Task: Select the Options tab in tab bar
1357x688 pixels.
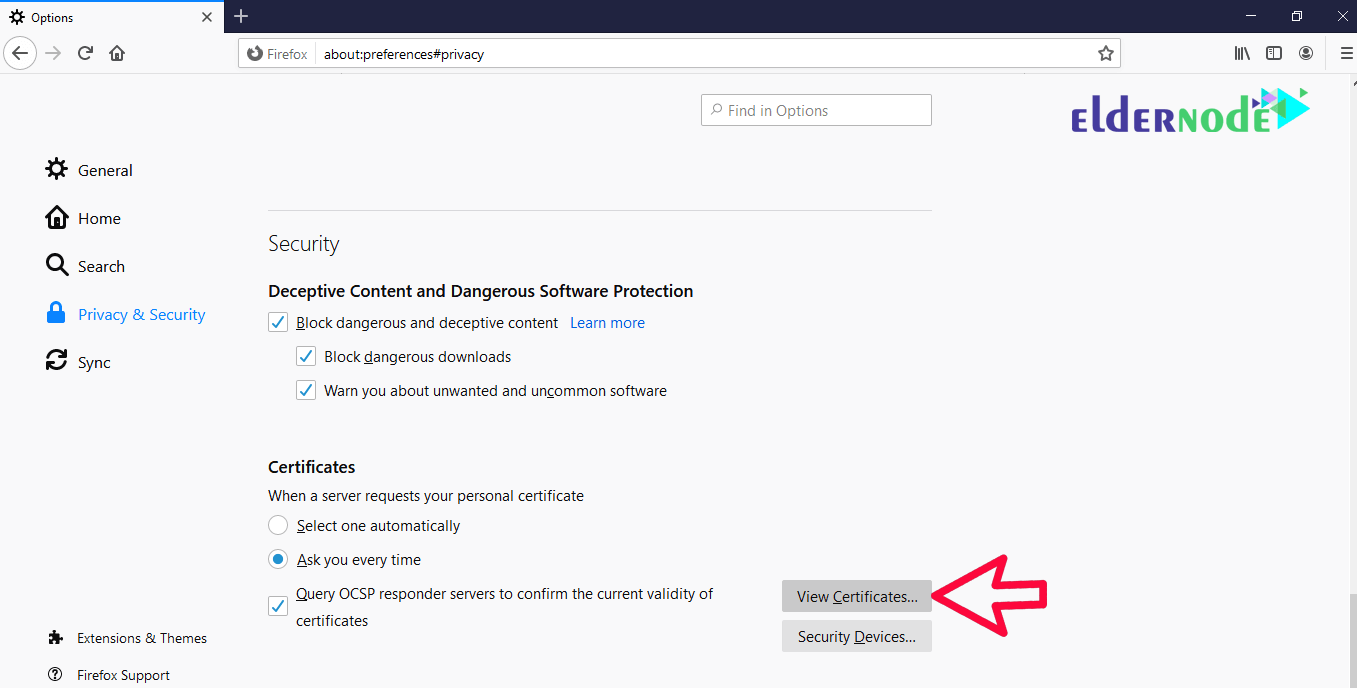Action: click(111, 17)
